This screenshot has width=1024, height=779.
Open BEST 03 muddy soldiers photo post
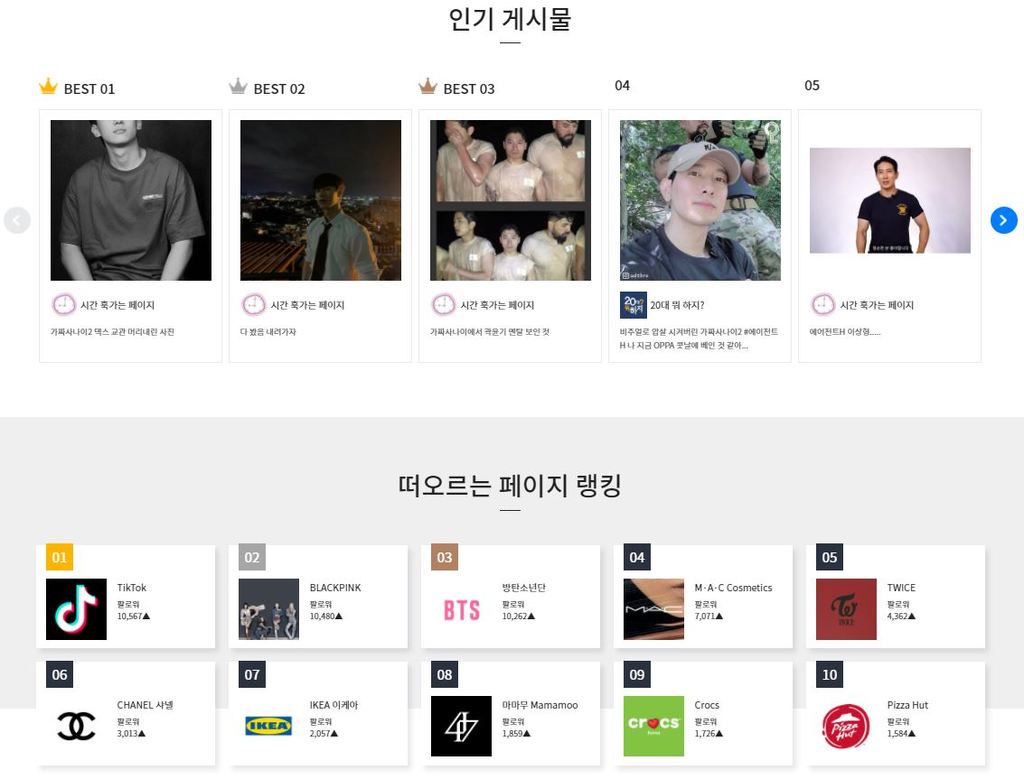510,200
